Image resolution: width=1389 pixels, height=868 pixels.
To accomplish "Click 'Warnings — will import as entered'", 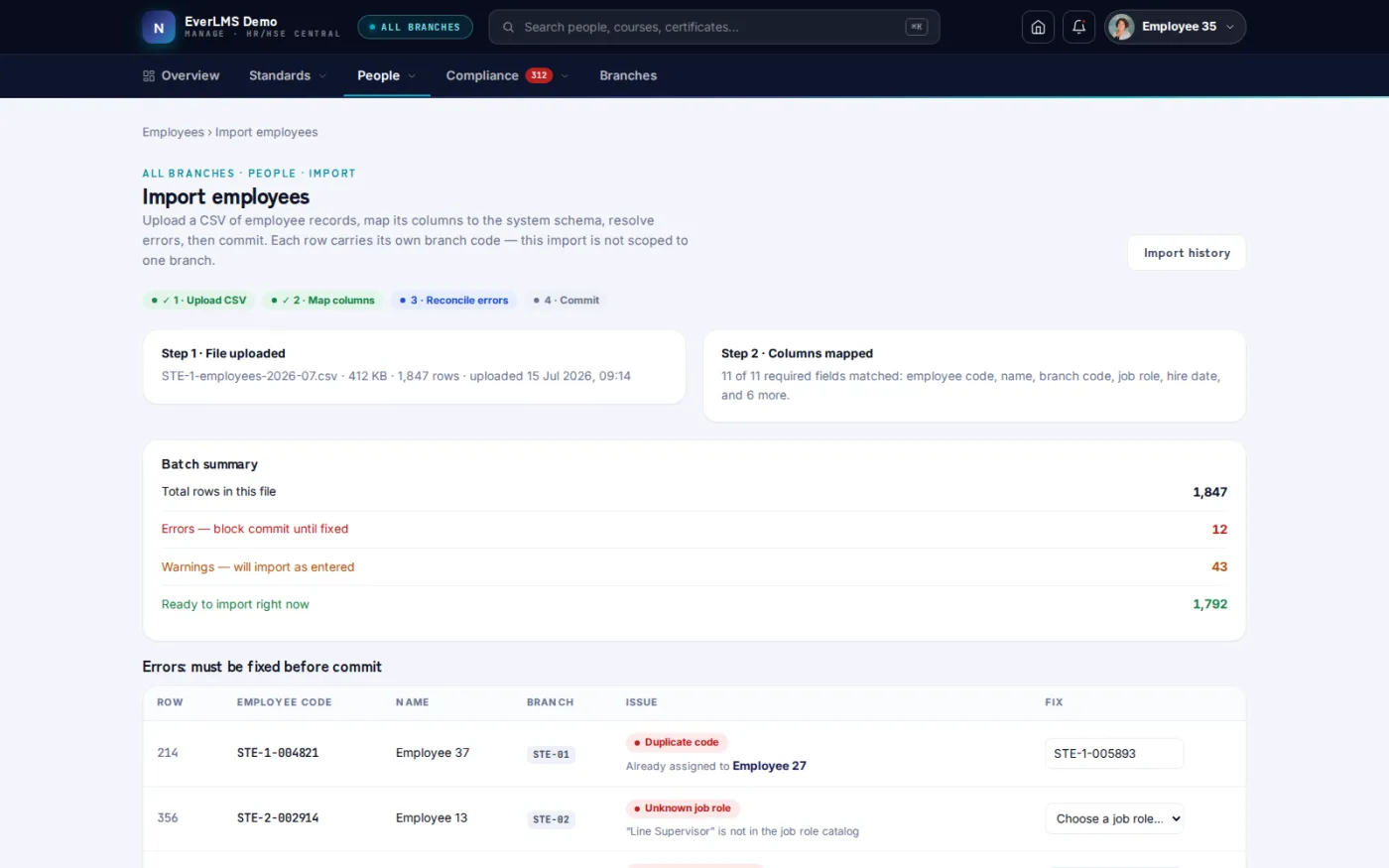I will (x=258, y=566).
